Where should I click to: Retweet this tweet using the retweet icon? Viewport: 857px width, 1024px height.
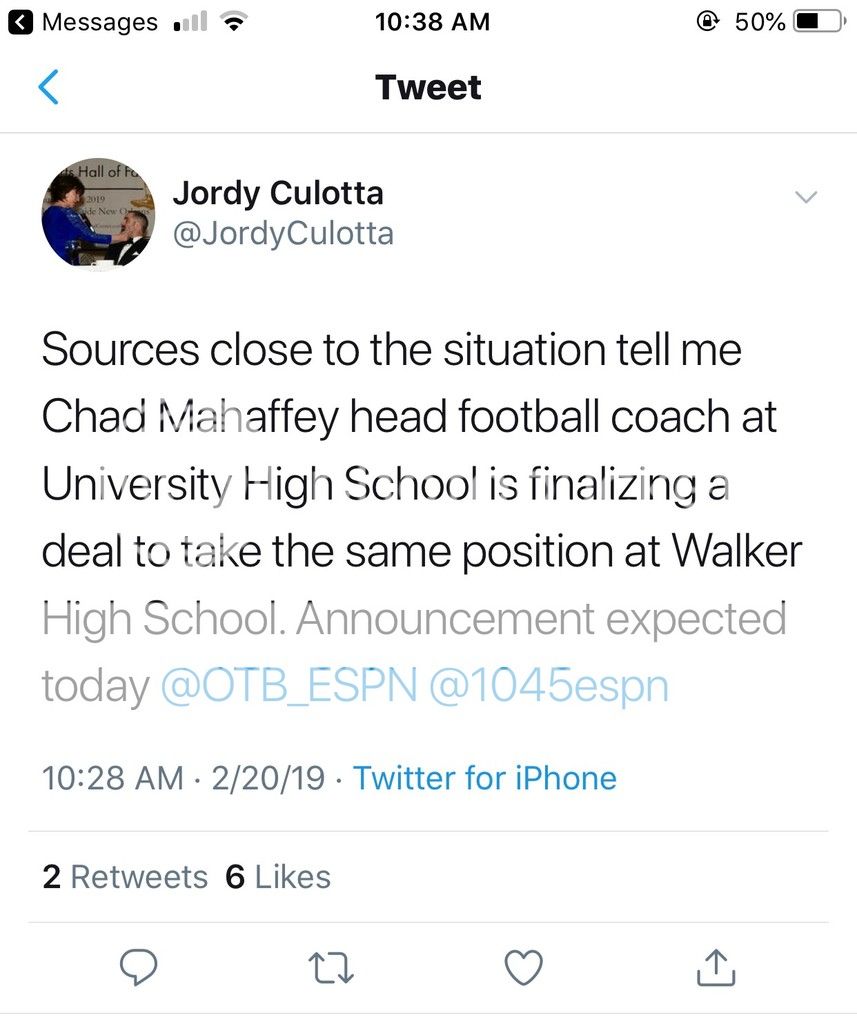click(330, 967)
